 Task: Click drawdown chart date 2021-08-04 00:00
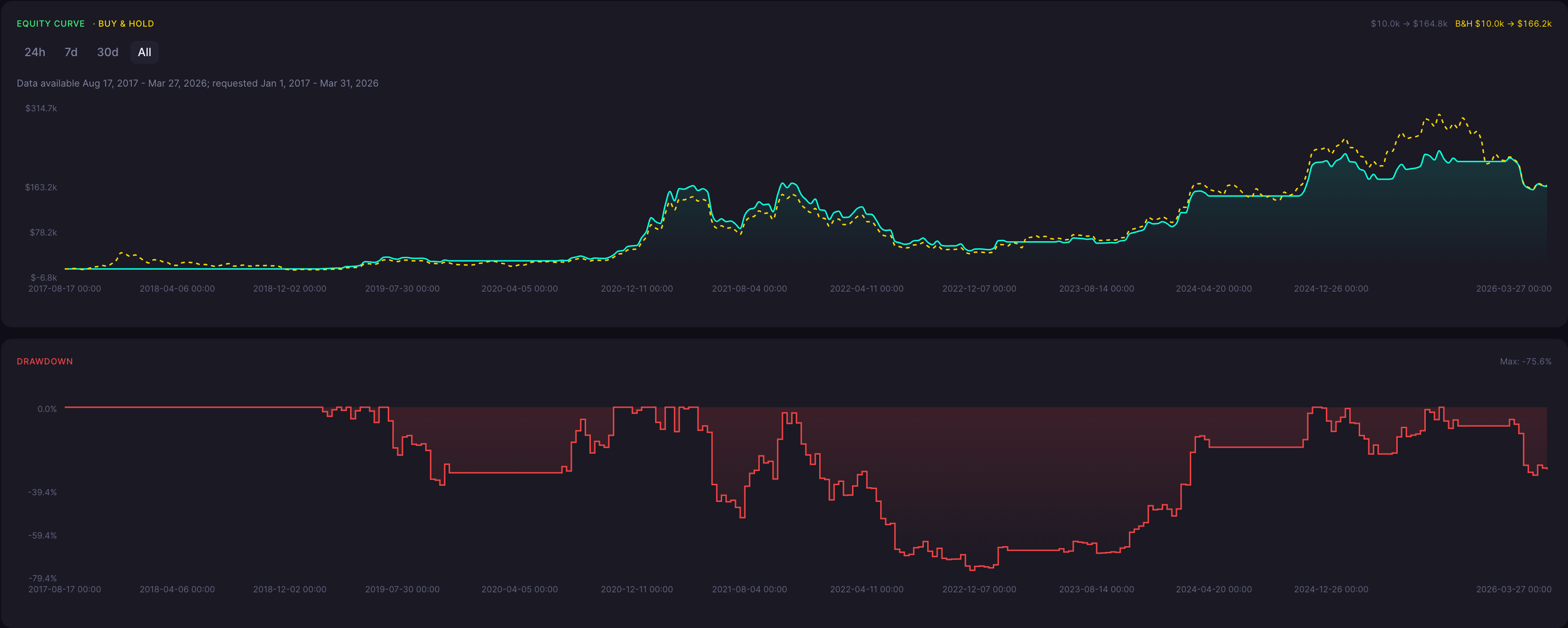click(x=749, y=589)
